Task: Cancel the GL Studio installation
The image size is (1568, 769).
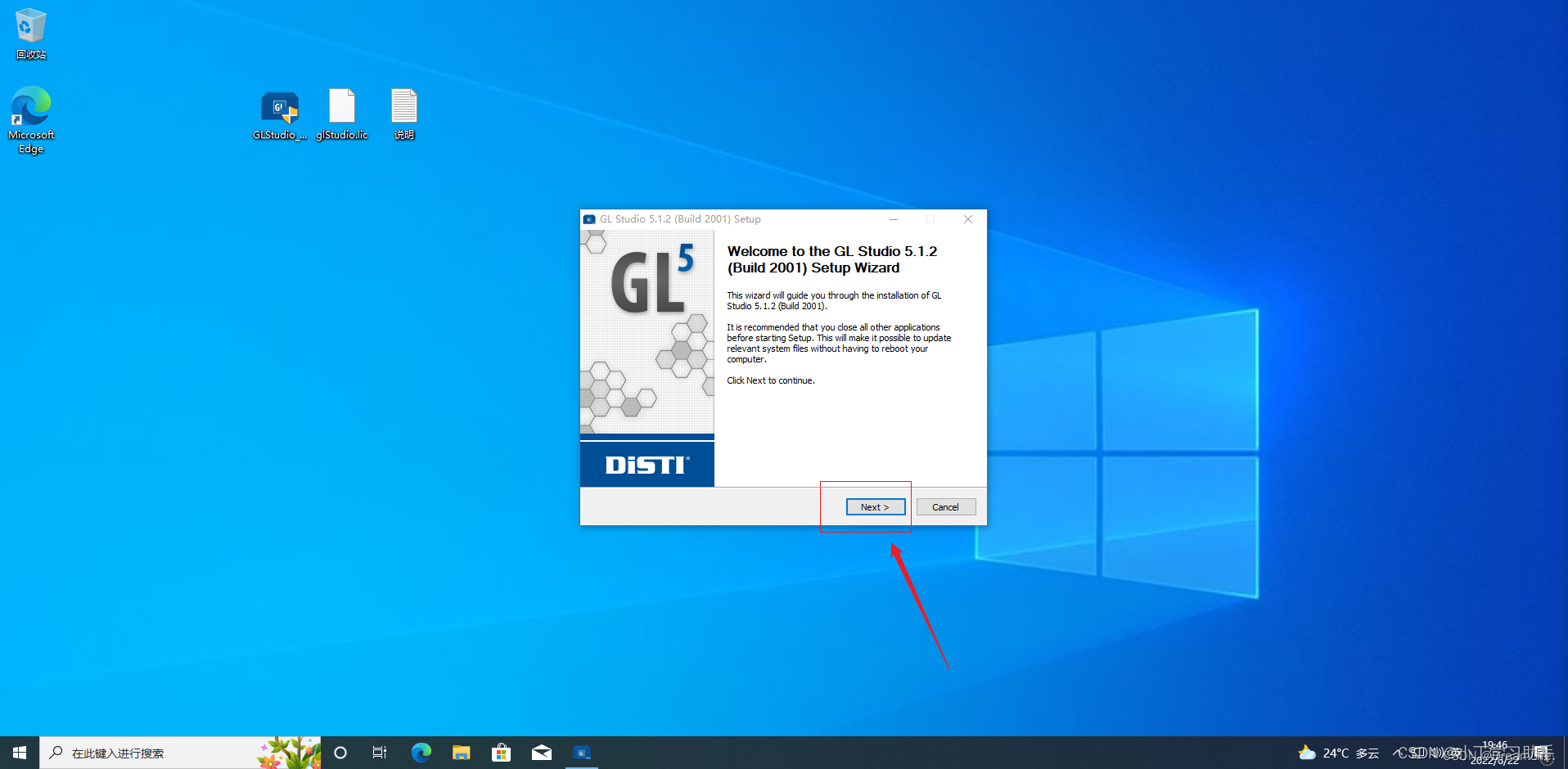Action: [x=945, y=506]
